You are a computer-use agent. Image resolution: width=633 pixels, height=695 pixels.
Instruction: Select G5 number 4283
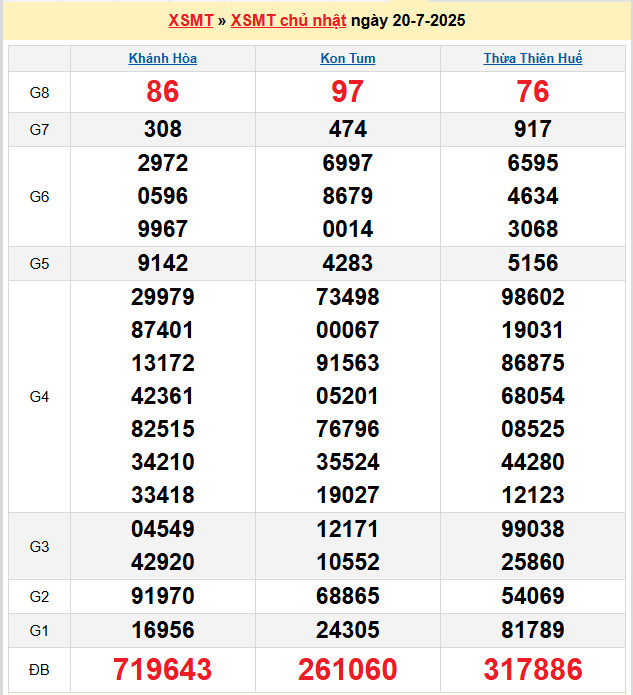pyautogui.click(x=348, y=263)
